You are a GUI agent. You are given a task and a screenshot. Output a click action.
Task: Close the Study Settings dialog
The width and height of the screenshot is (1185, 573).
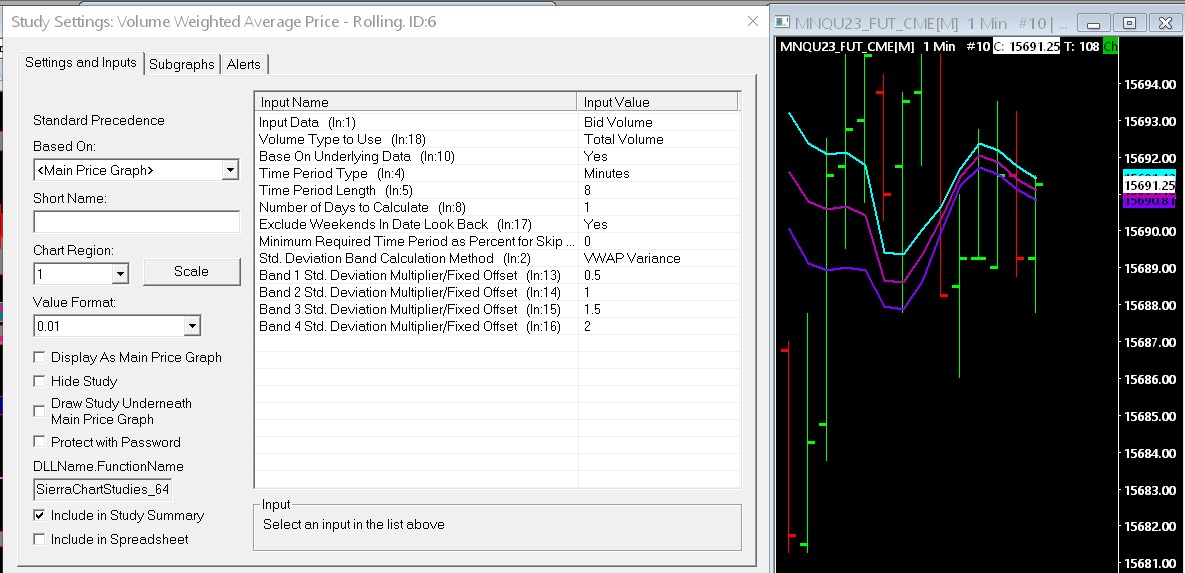(x=753, y=21)
